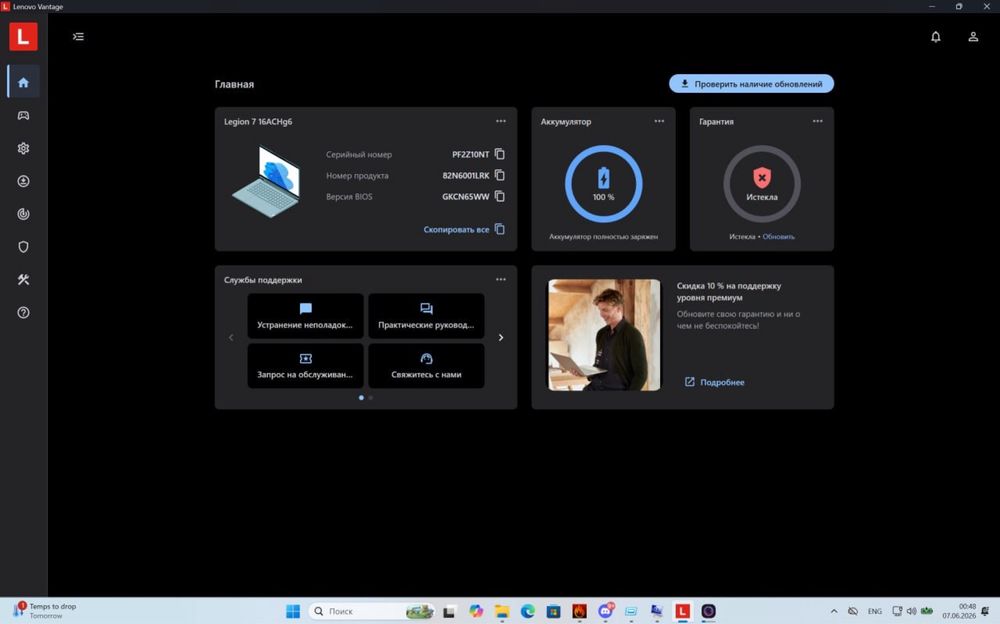Expand the sidebar navigation menu

point(78,36)
